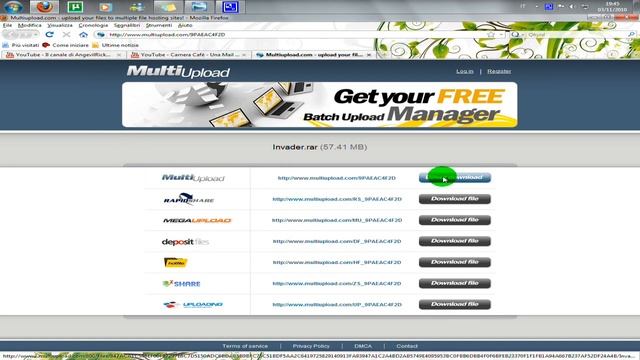Open the address bar history dropdown arrow
This screenshot has width=640, height=360.
pyautogui.click(x=501, y=35)
